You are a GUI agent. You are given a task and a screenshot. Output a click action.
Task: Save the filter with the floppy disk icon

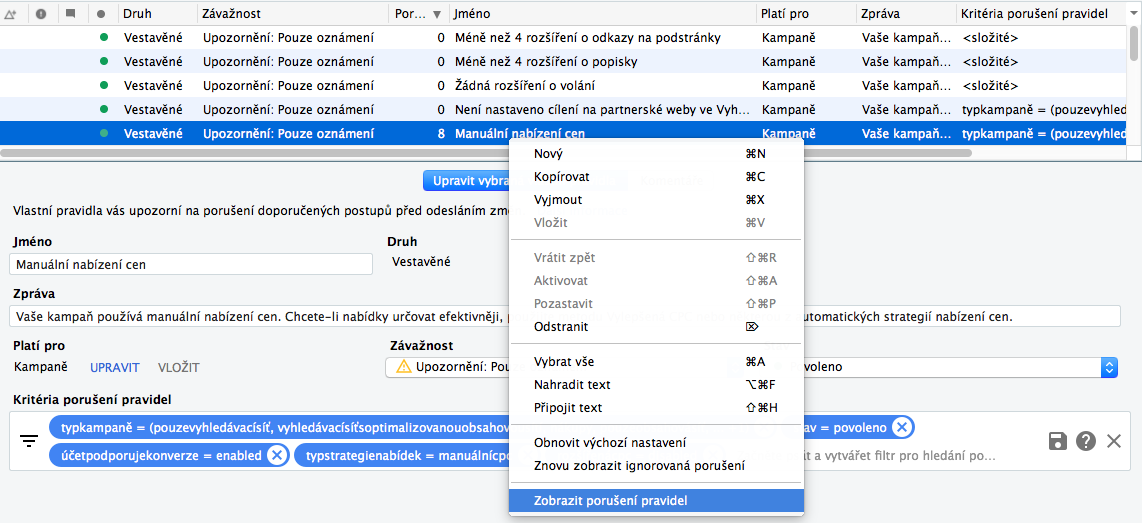pos(1058,441)
